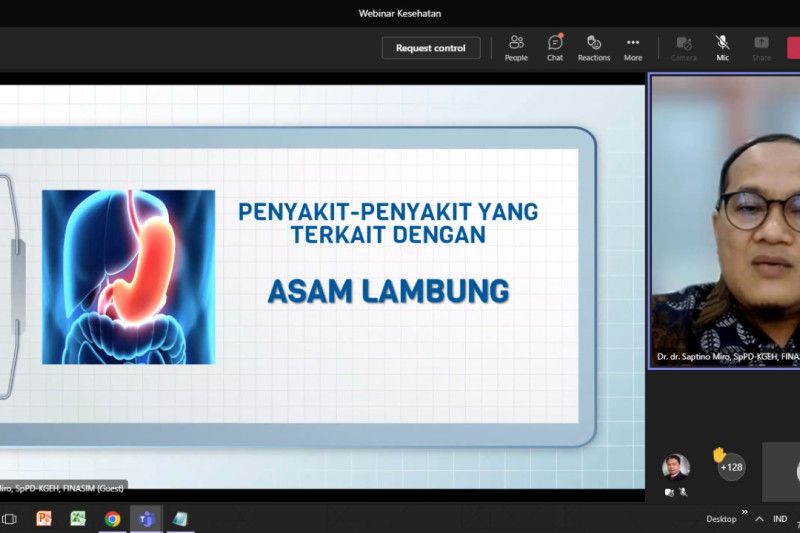Image resolution: width=800 pixels, height=533 pixels.
Task: Switch to Chrome in the taskbar
Action: point(112,518)
